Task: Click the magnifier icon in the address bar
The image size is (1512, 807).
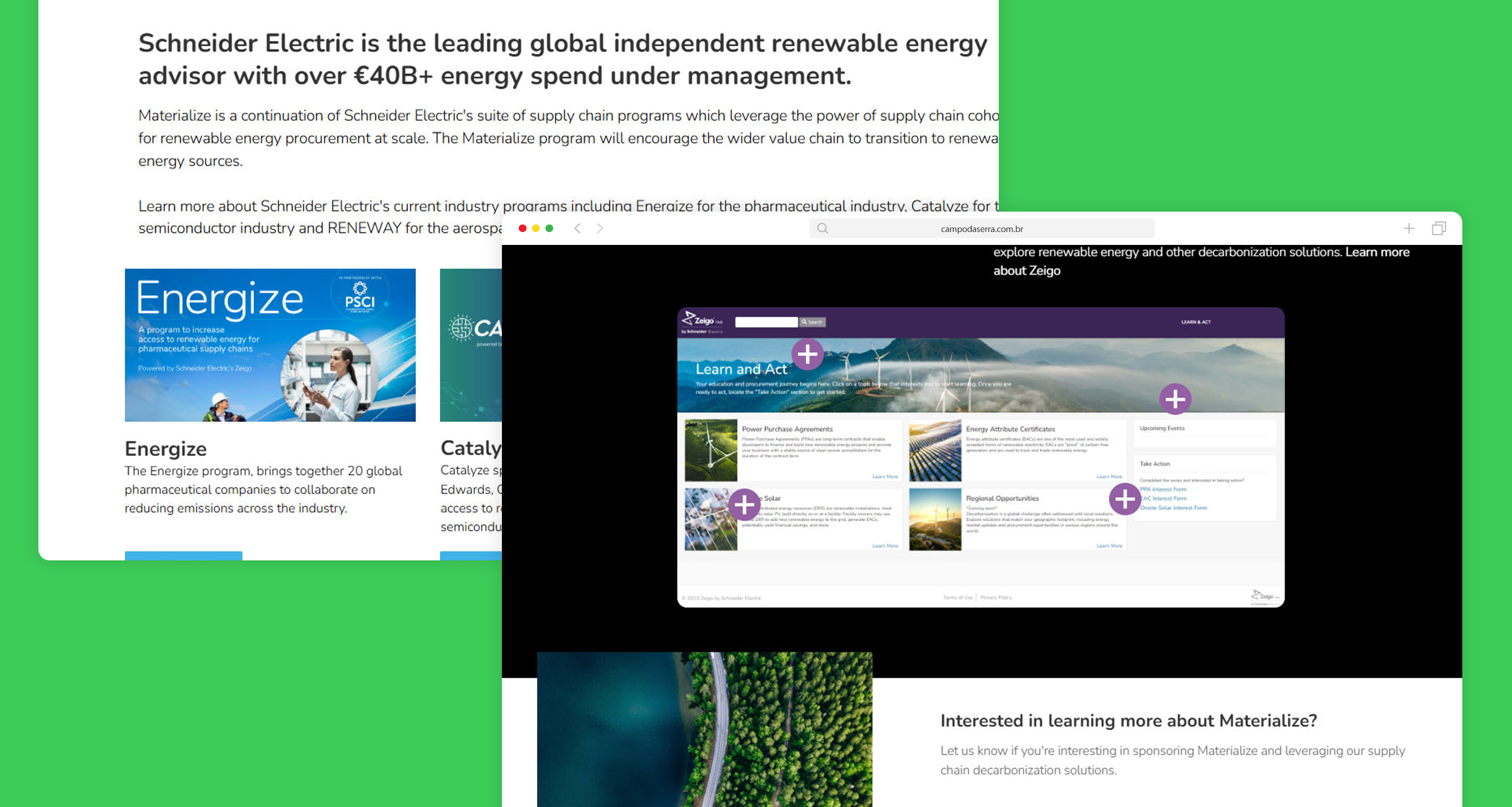Action: [x=822, y=228]
